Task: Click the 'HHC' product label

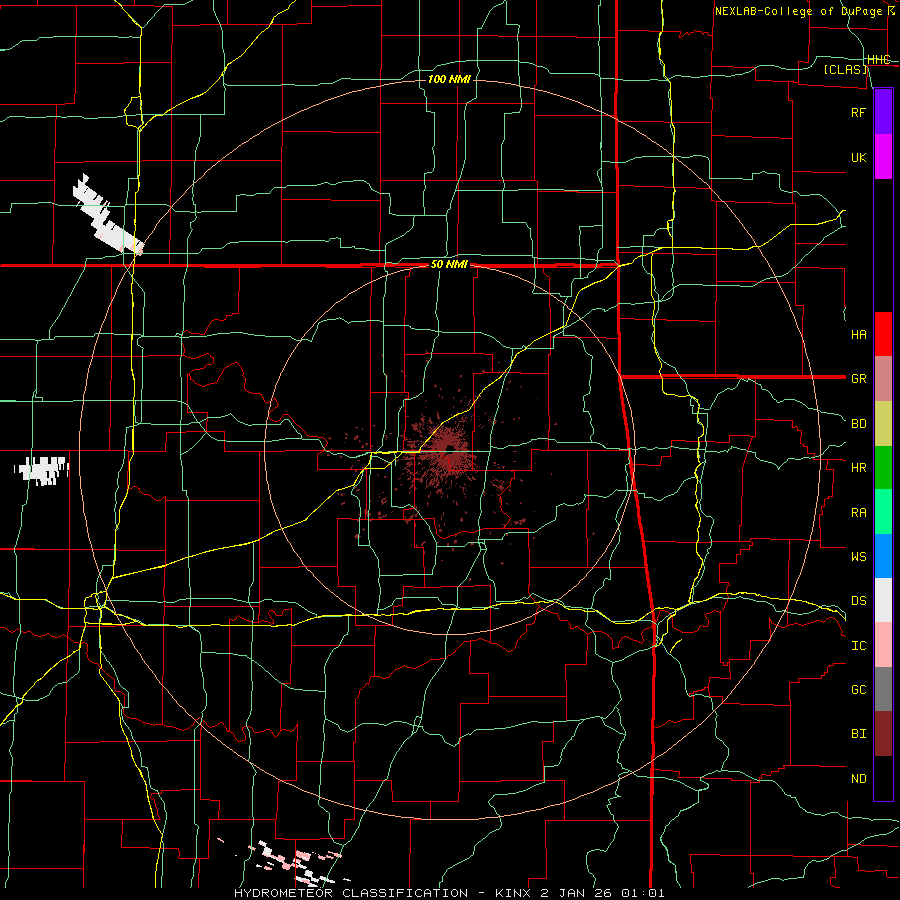Action: 878,60
